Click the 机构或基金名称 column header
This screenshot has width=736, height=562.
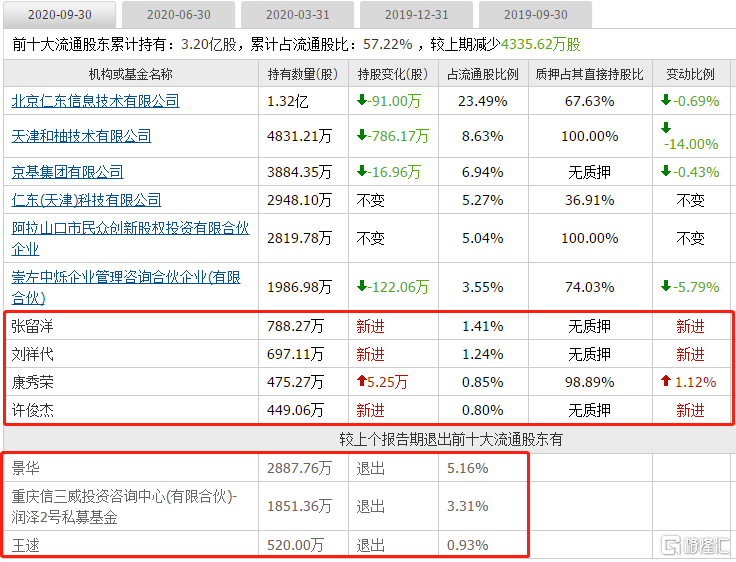point(130,74)
